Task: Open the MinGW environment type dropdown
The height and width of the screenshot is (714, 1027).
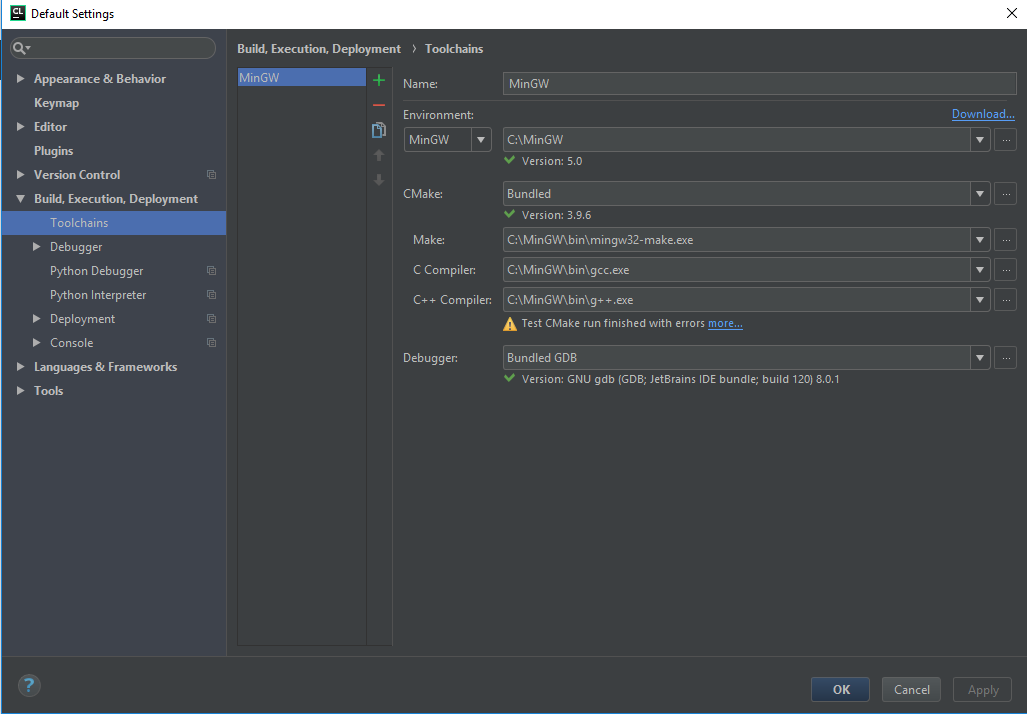Action: pyautogui.click(x=481, y=140)
